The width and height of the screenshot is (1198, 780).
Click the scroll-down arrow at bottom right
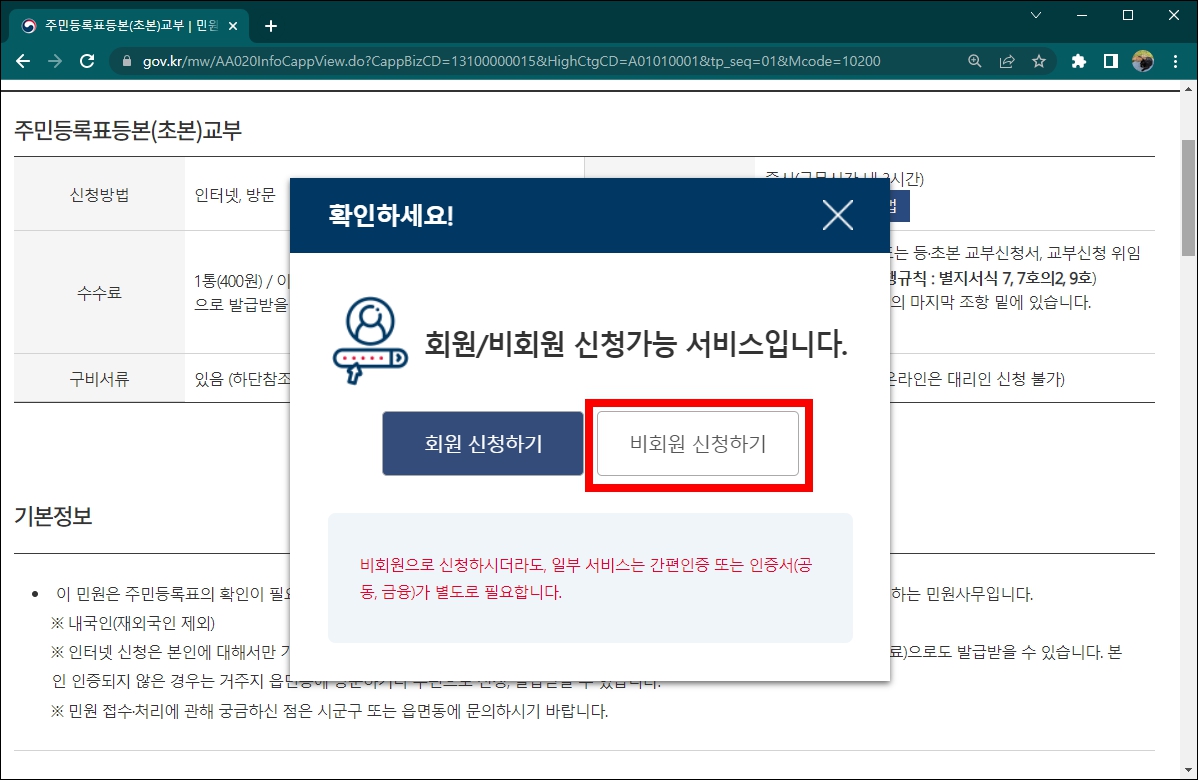point(1188,770)
